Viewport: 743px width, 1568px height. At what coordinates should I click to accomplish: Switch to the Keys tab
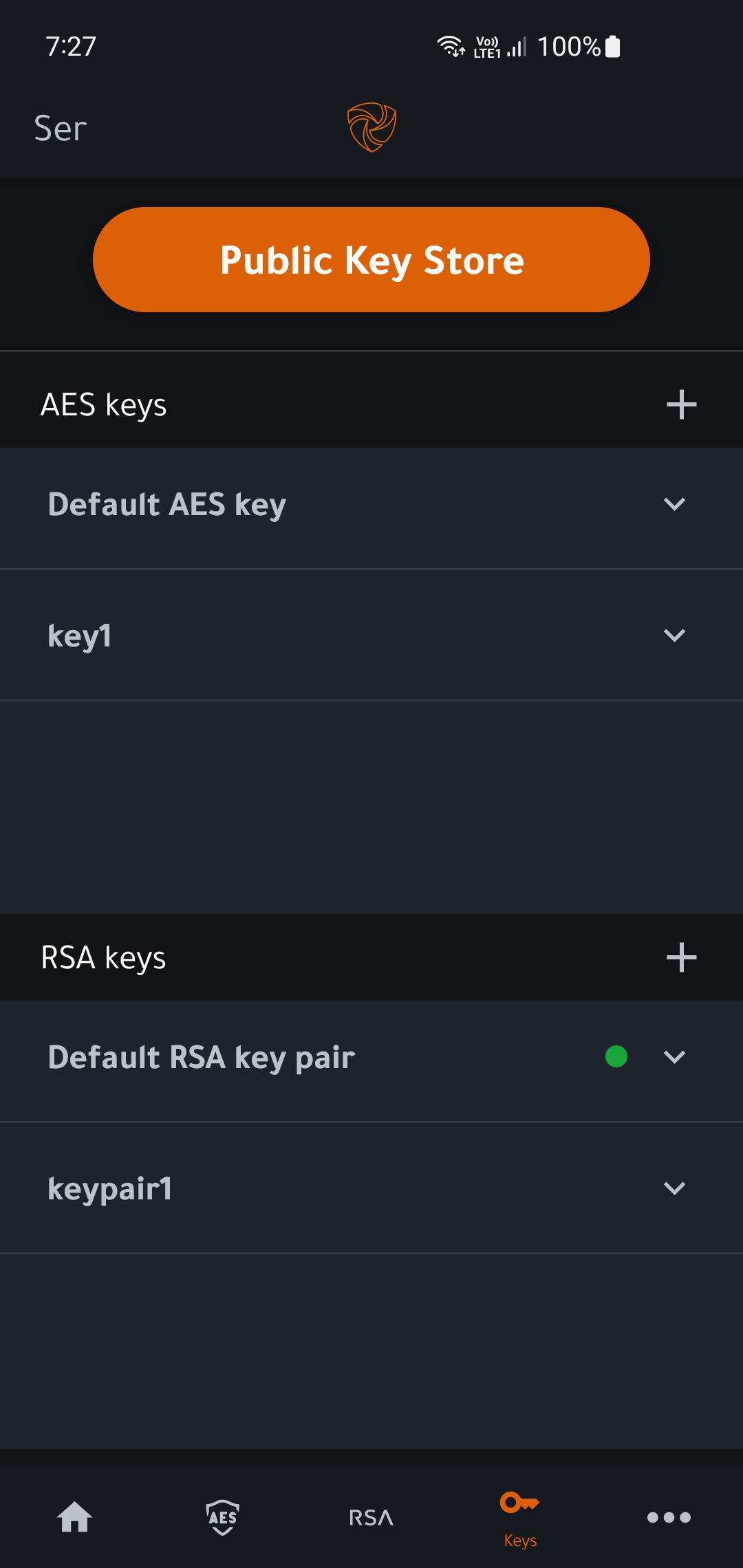click(519, 1516)
